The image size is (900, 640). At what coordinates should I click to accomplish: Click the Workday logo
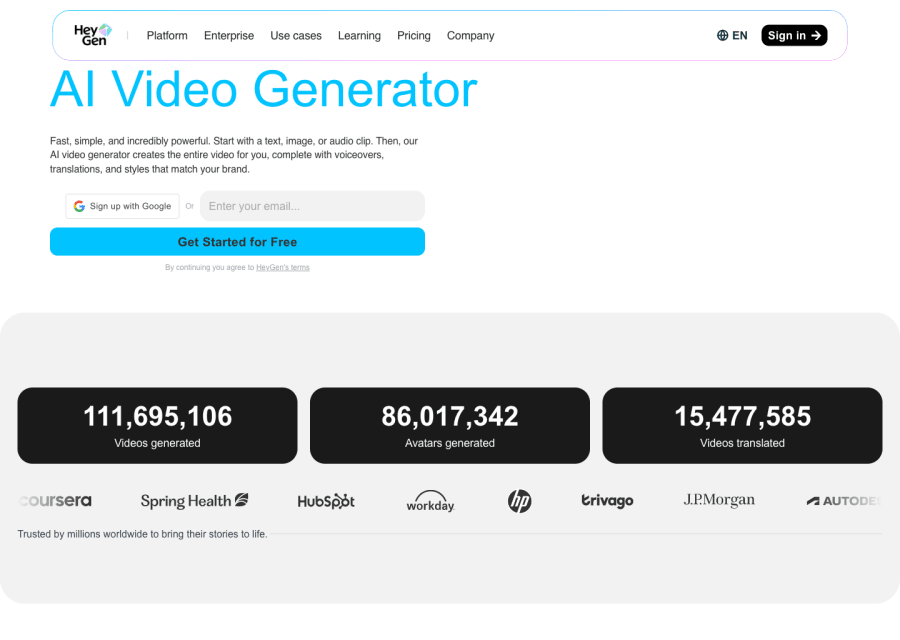tap(430, 502)
